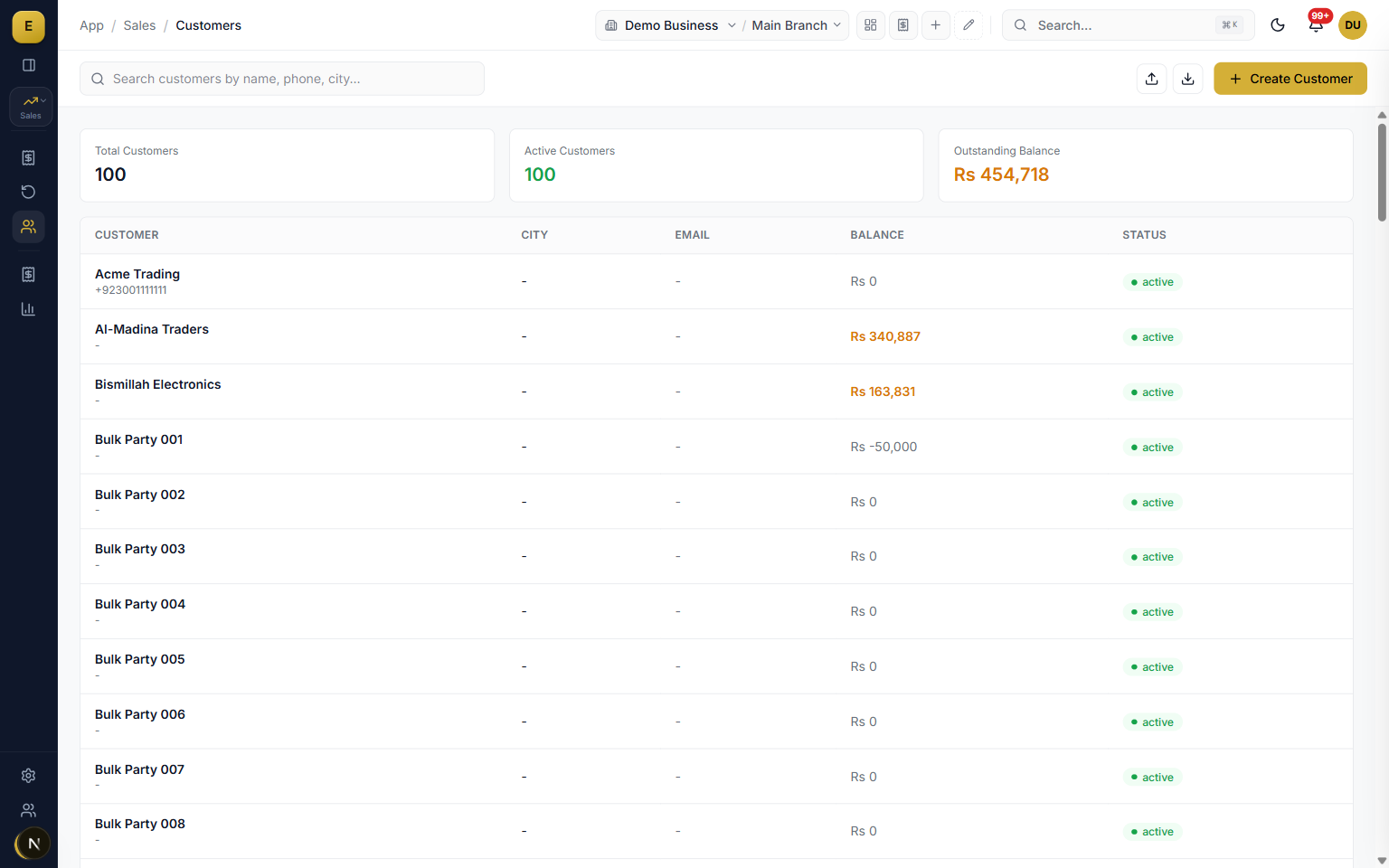1389x868 pixels.
Task: Open the dashboard grid icon in top bar
Action: (x=871, y=25)
